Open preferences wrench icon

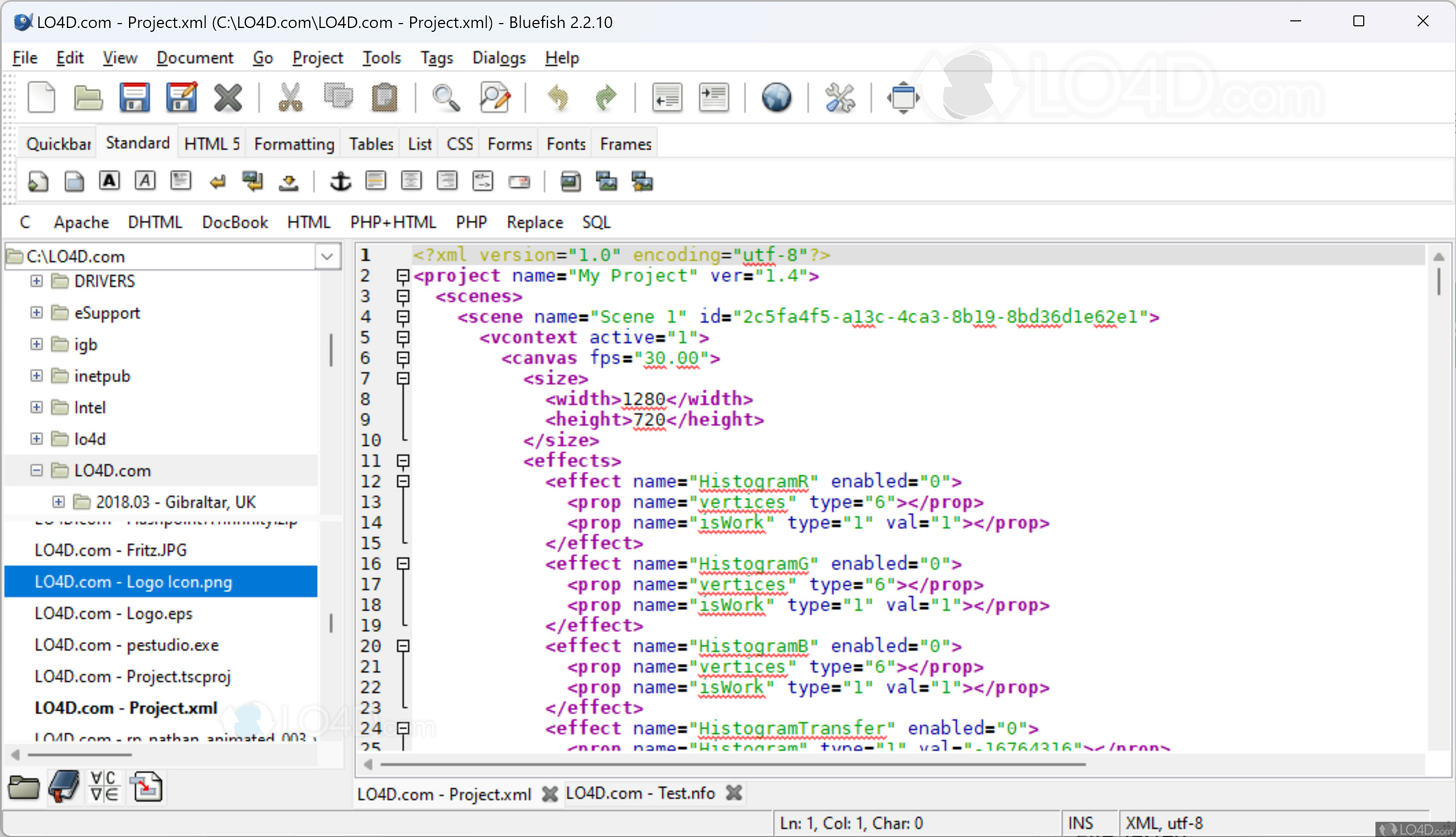click(x=839, y=97)
